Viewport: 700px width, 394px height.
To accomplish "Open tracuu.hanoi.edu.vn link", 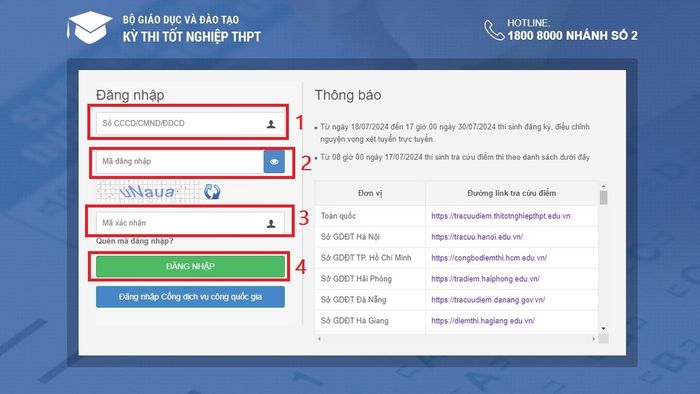I will point(477,237).
